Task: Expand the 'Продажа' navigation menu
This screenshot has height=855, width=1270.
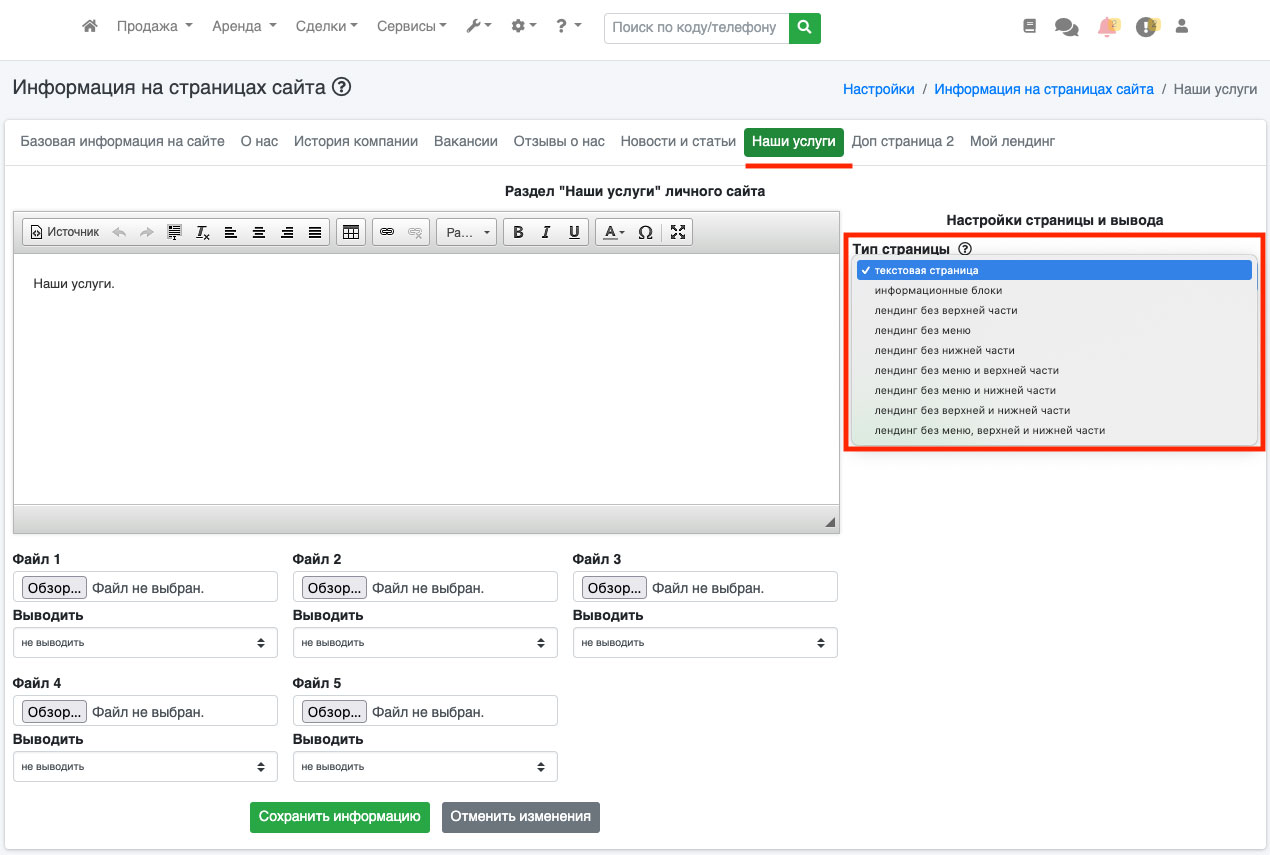Action: click(154, 27)
